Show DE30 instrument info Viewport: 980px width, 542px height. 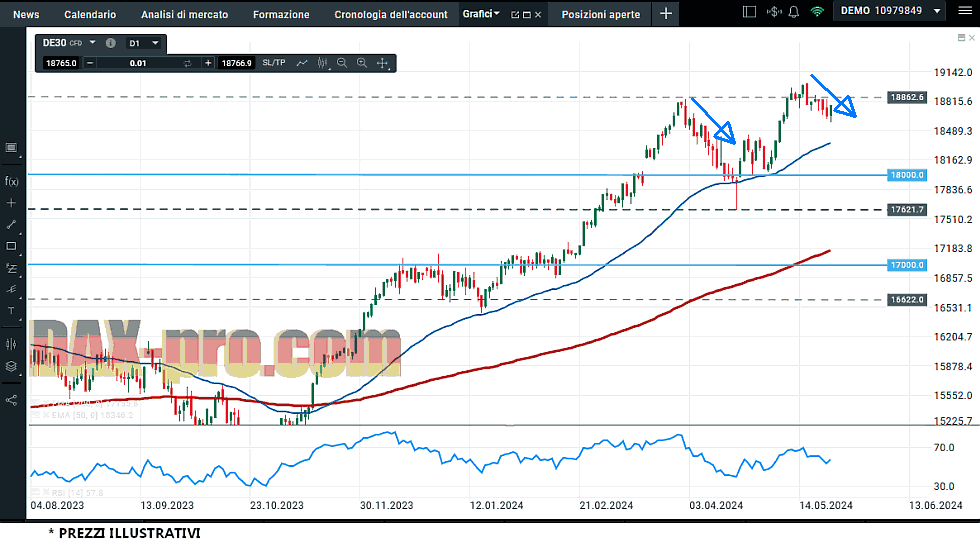click(111, 43)
